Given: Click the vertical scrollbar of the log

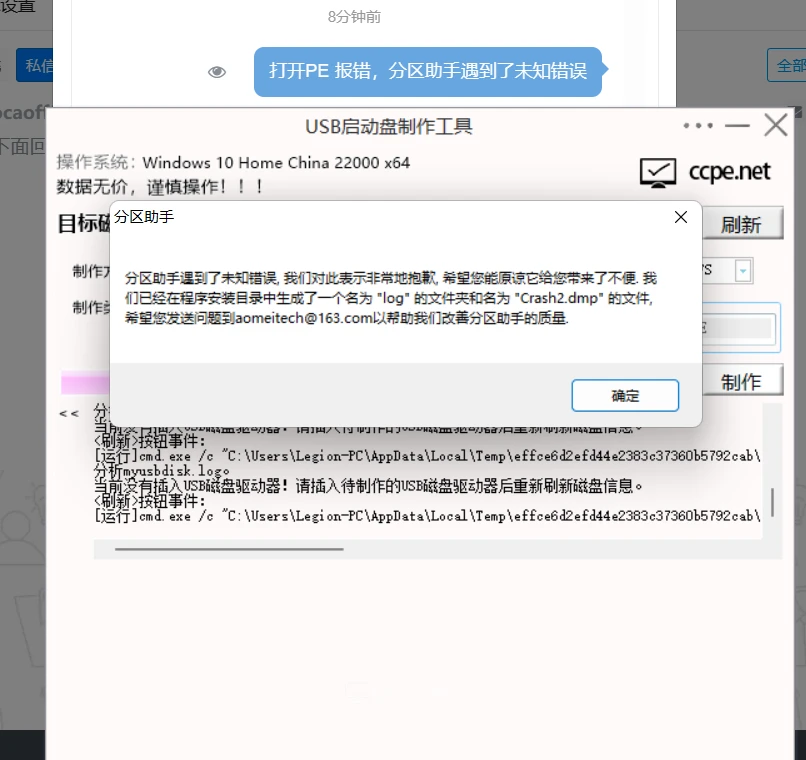Looking at the screenshot, I should 772,502.
